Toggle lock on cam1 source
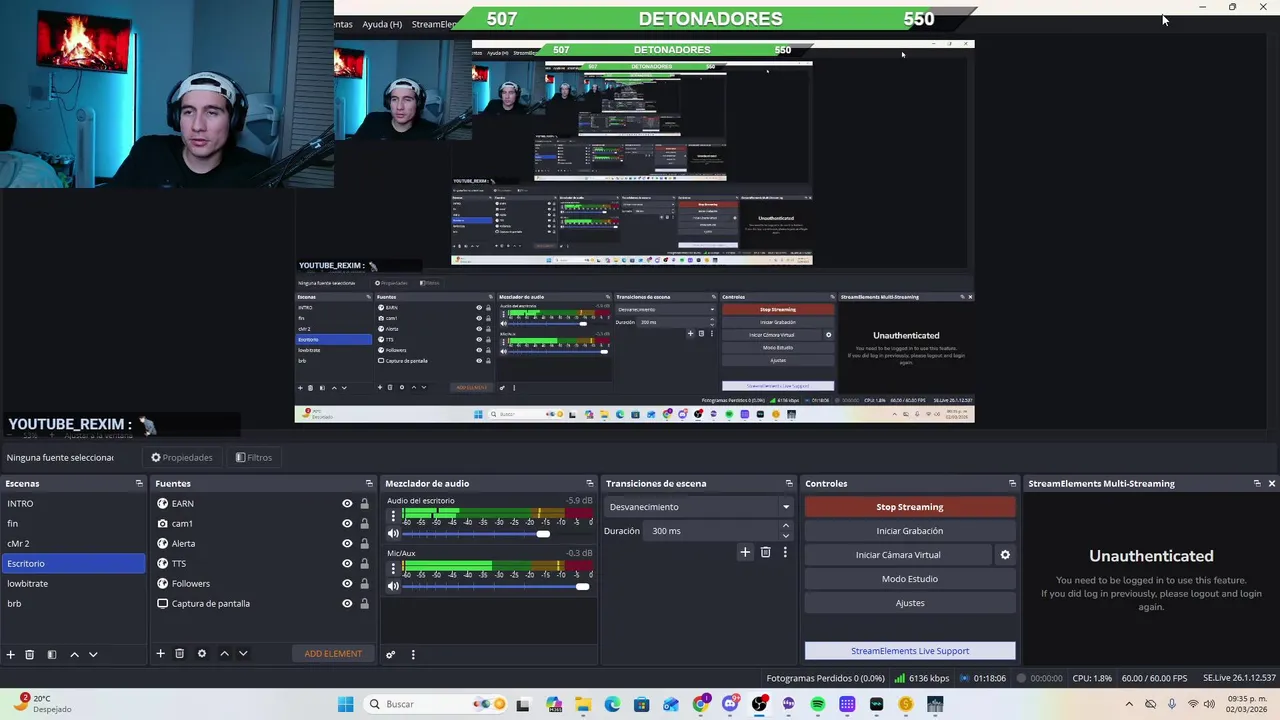The height and width of the screenshot is (720, 1280). (365, 524)
